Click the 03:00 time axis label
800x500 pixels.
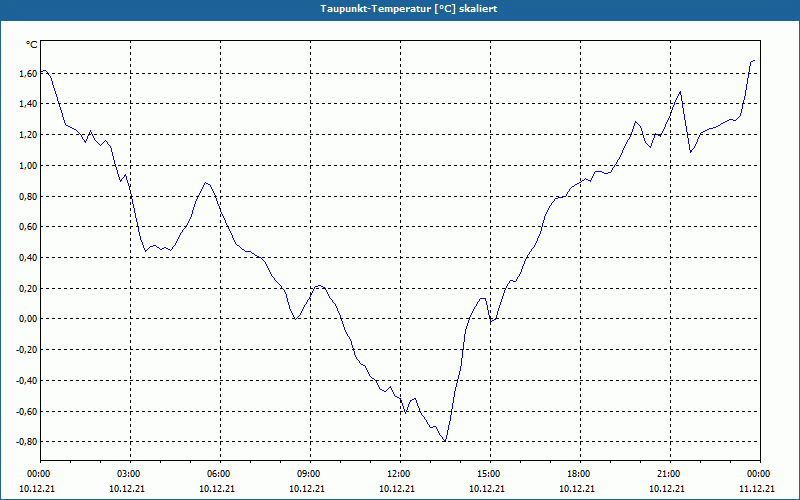[x=131, y=474]
